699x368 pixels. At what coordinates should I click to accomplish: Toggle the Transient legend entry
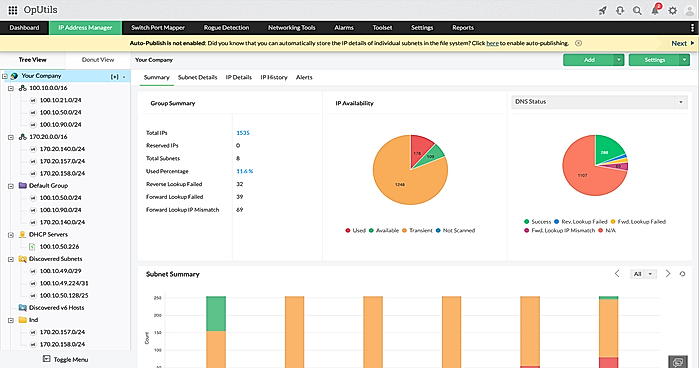coord(417,231)
